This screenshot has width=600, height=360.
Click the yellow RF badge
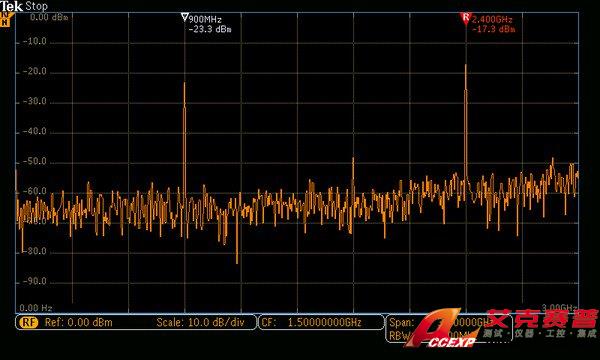coord(29,323)
